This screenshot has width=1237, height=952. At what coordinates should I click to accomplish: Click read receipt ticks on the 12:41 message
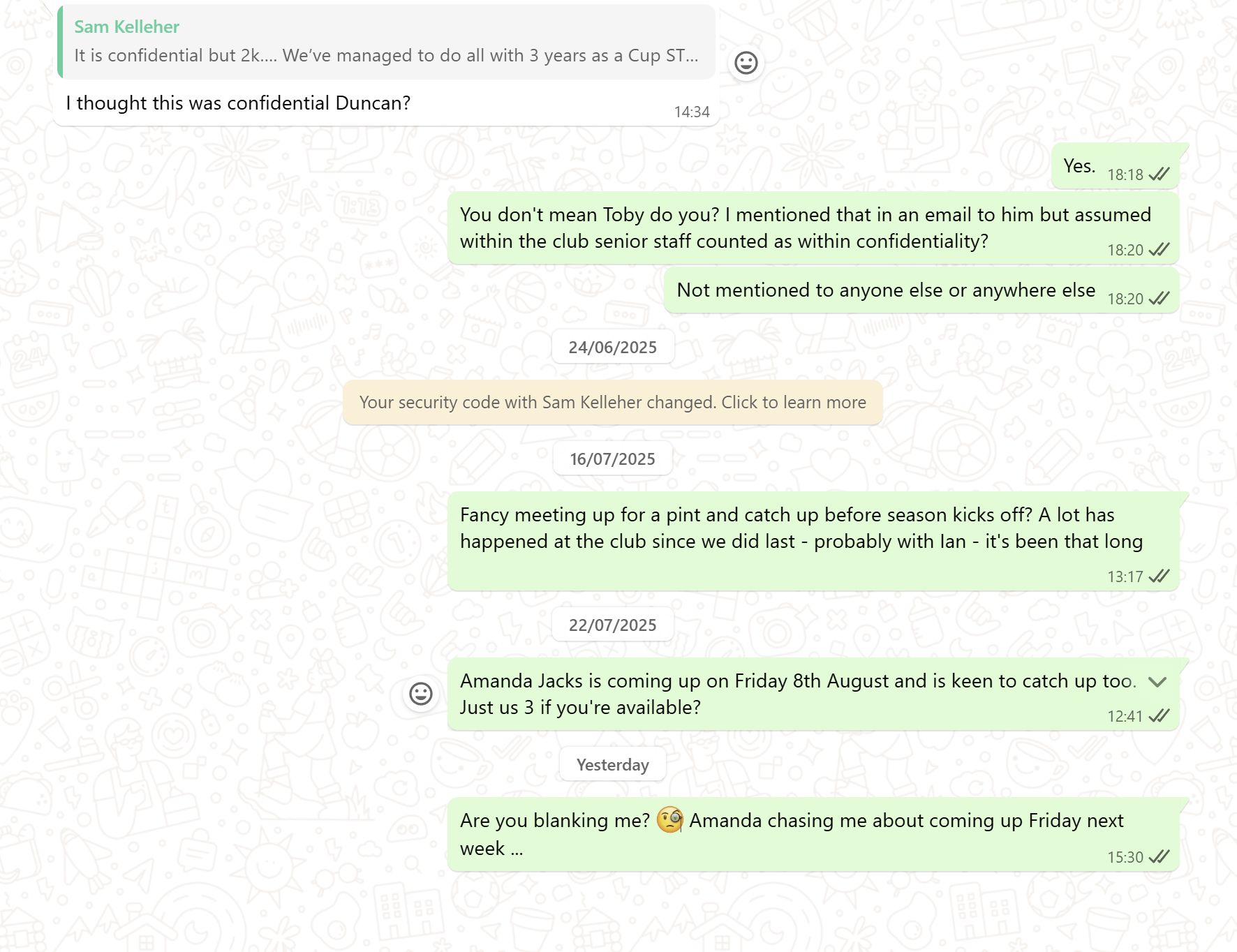[x=1159, y=716]
